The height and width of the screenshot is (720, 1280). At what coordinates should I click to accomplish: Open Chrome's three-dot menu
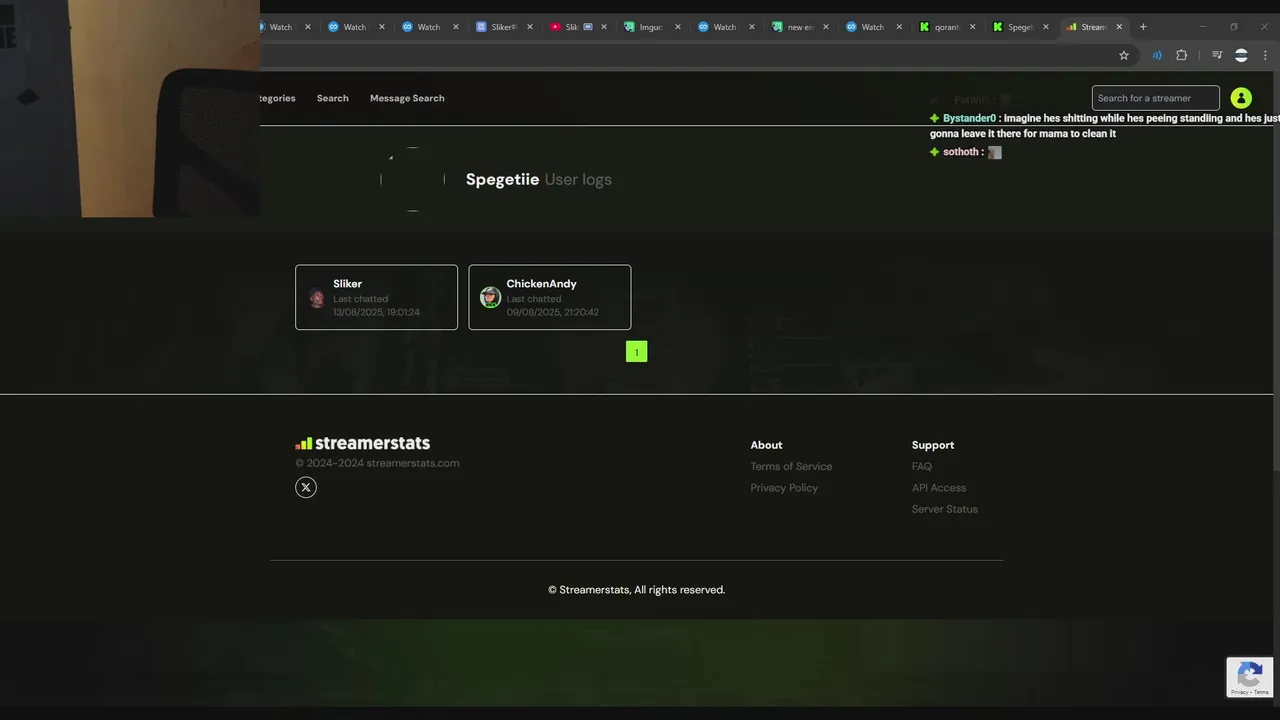pos(1265,55)
